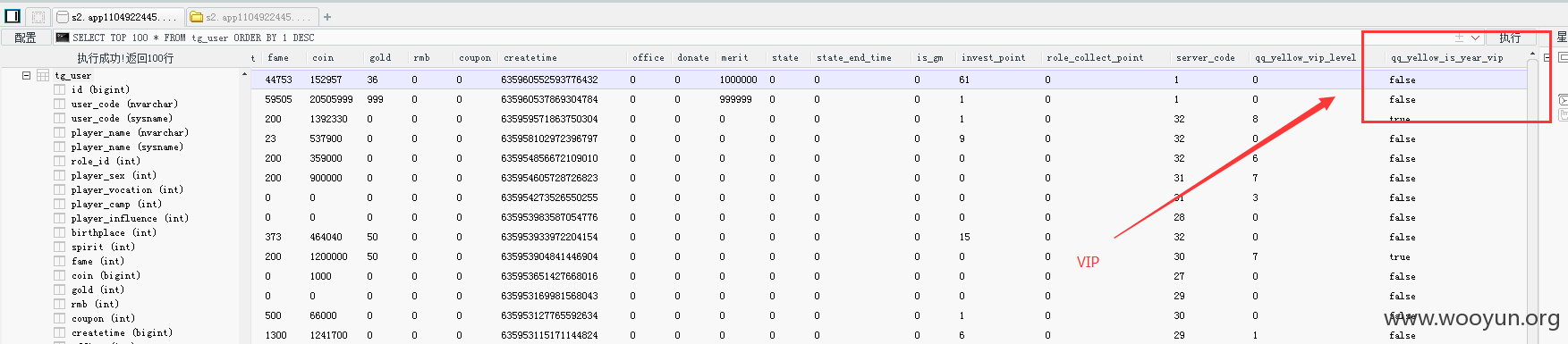Click the 执行 execute button
The width and height of the screenshot is (1568, 344).
pyautogui.click(x=1510, y=38)
